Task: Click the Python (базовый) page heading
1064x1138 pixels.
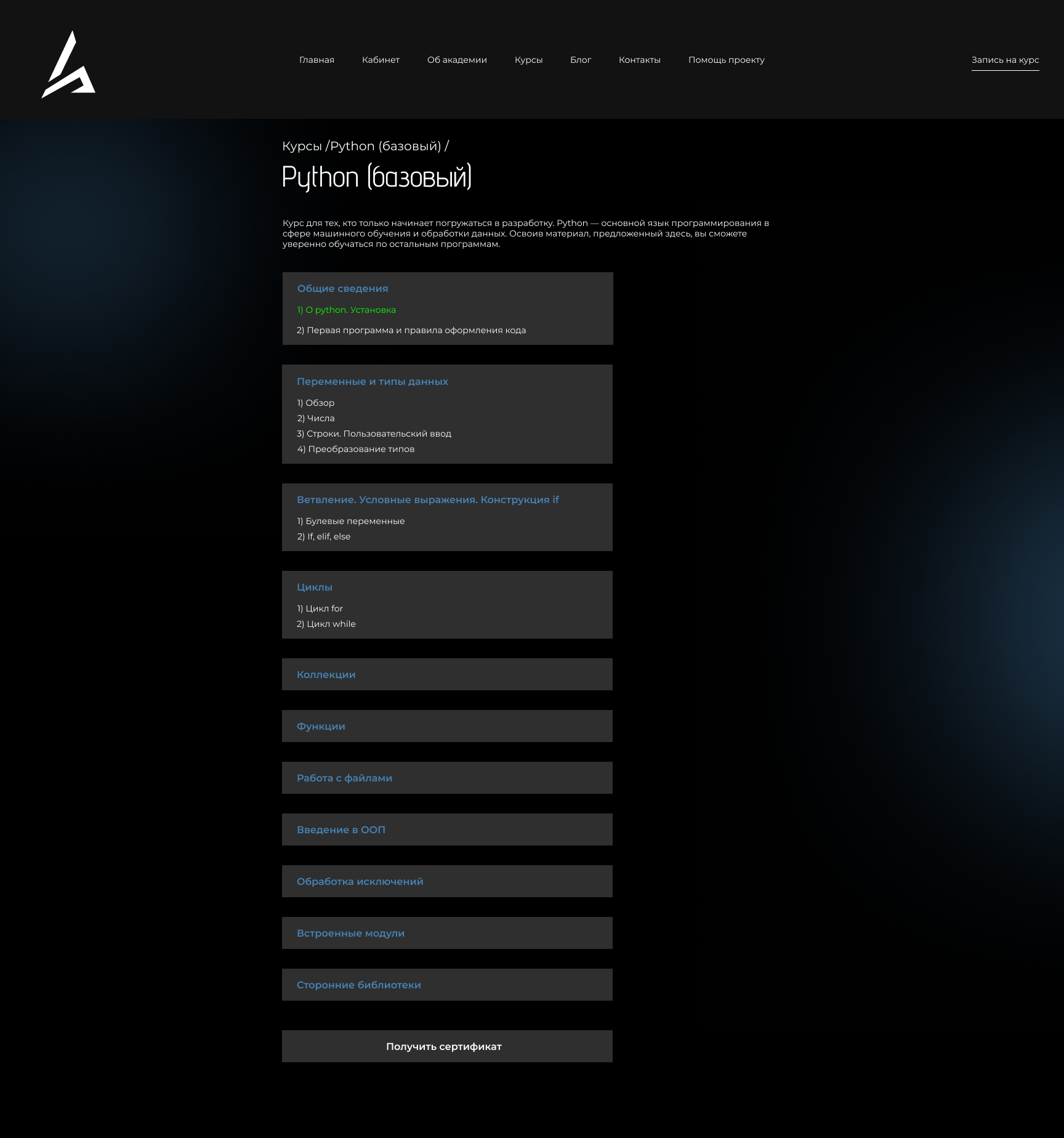Action: tap(377, 177)
